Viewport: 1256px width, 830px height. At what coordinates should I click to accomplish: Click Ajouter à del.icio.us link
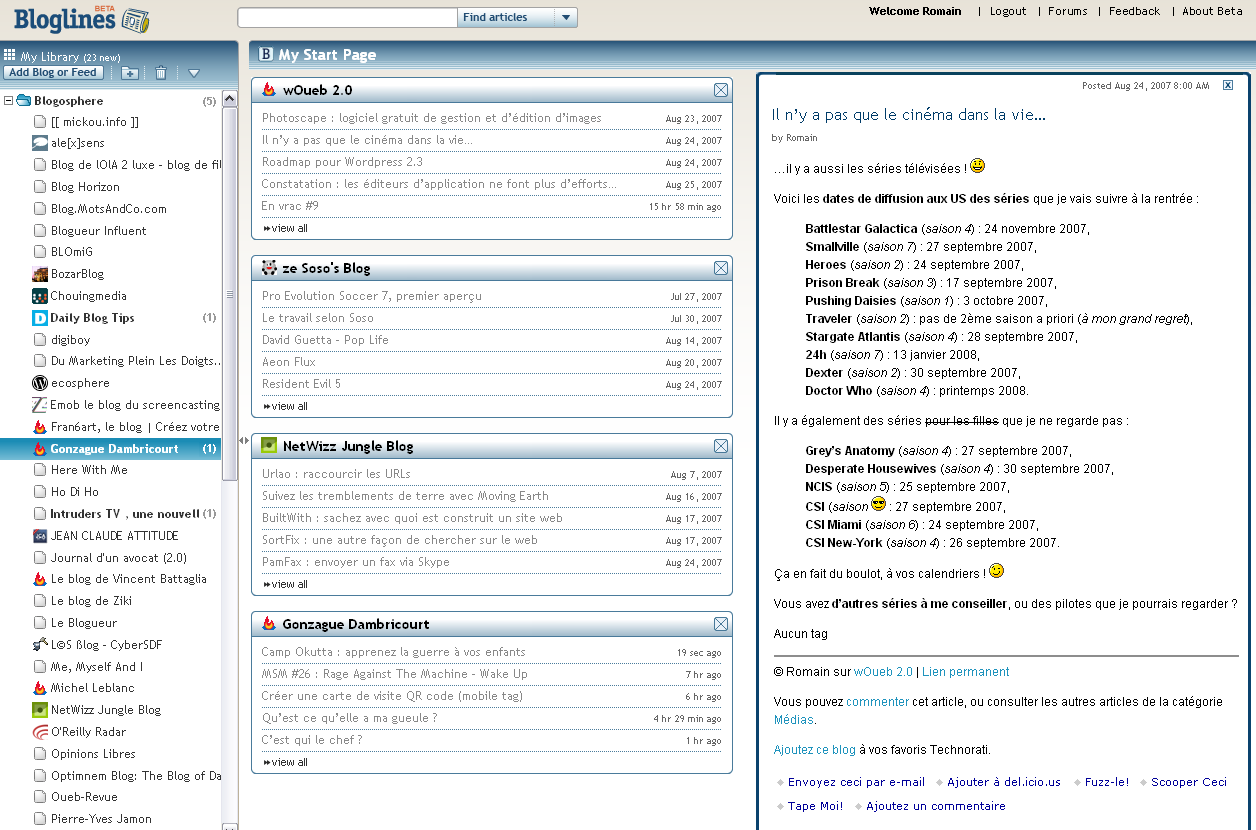click(x=1004, y=782)
